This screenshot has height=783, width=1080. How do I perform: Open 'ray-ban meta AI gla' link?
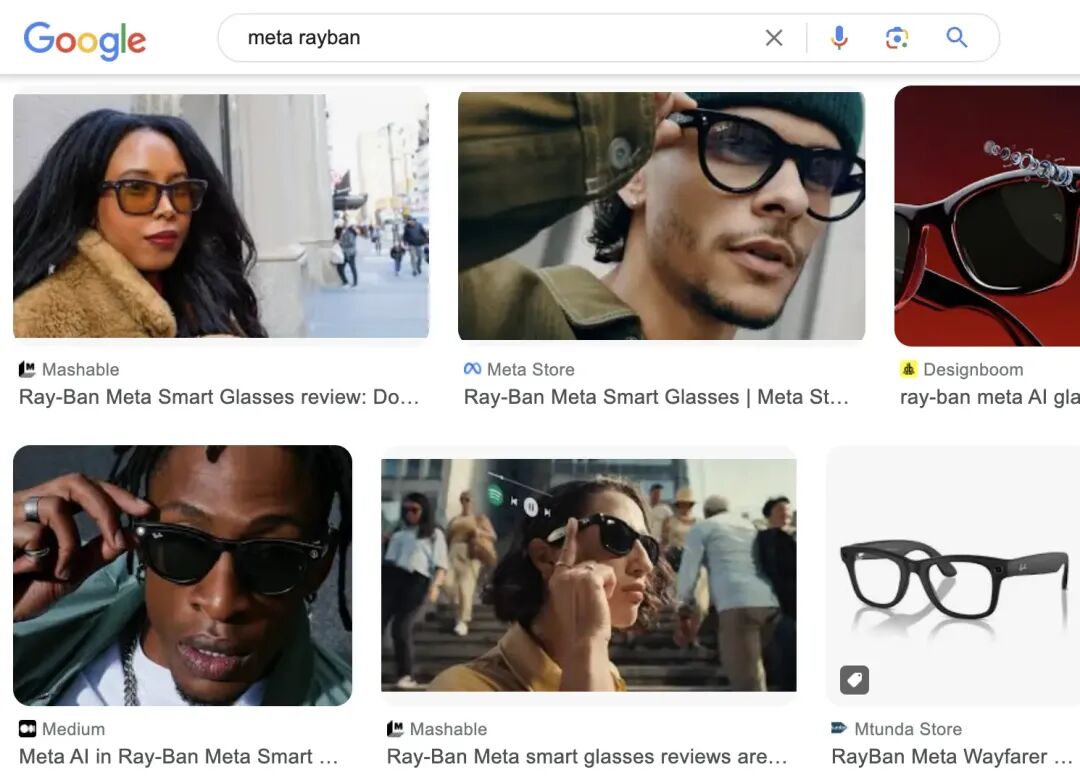tap(990, 397)
